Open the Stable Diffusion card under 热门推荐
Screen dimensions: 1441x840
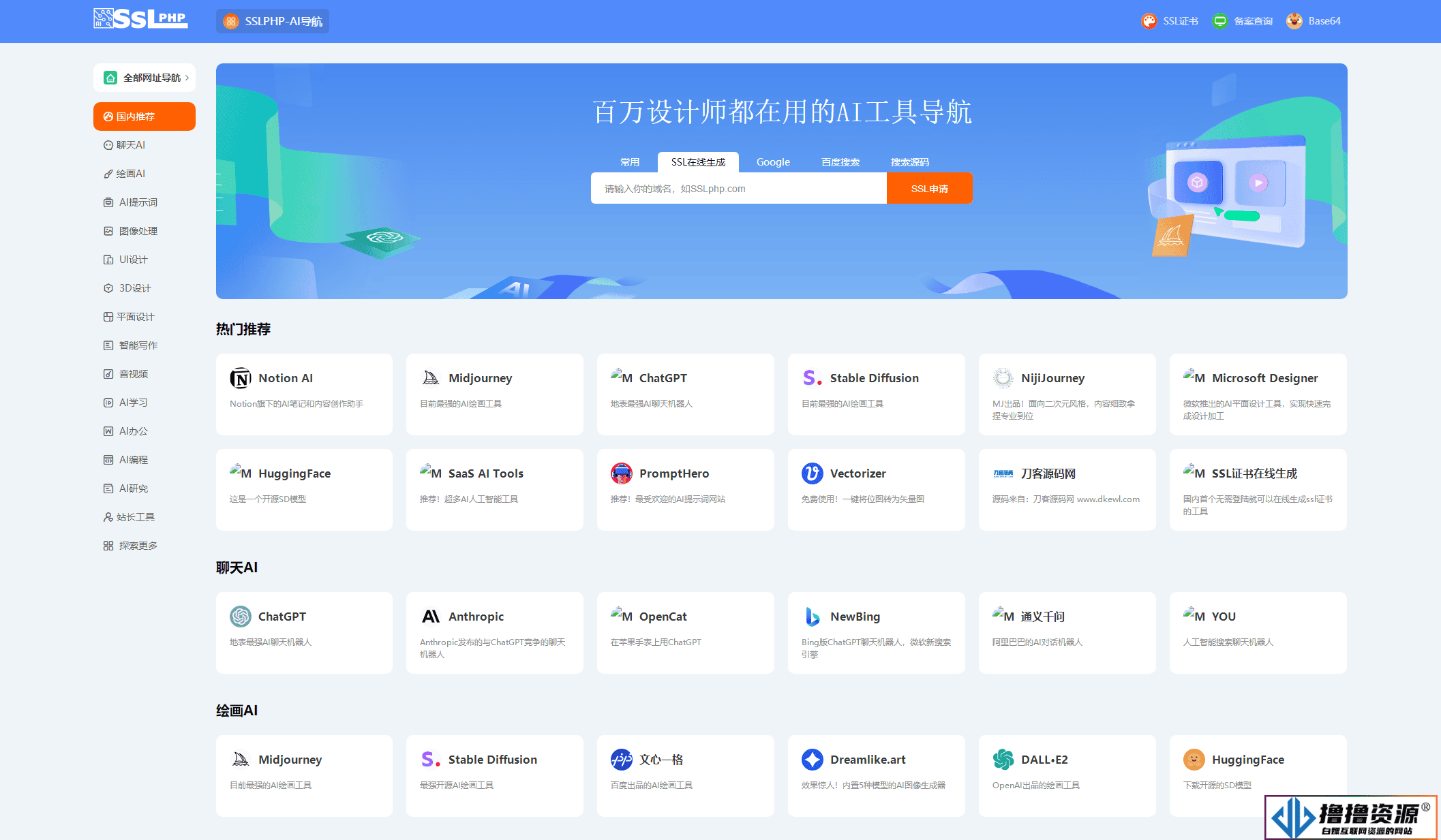pyautogui.click(x=877, y=394)
